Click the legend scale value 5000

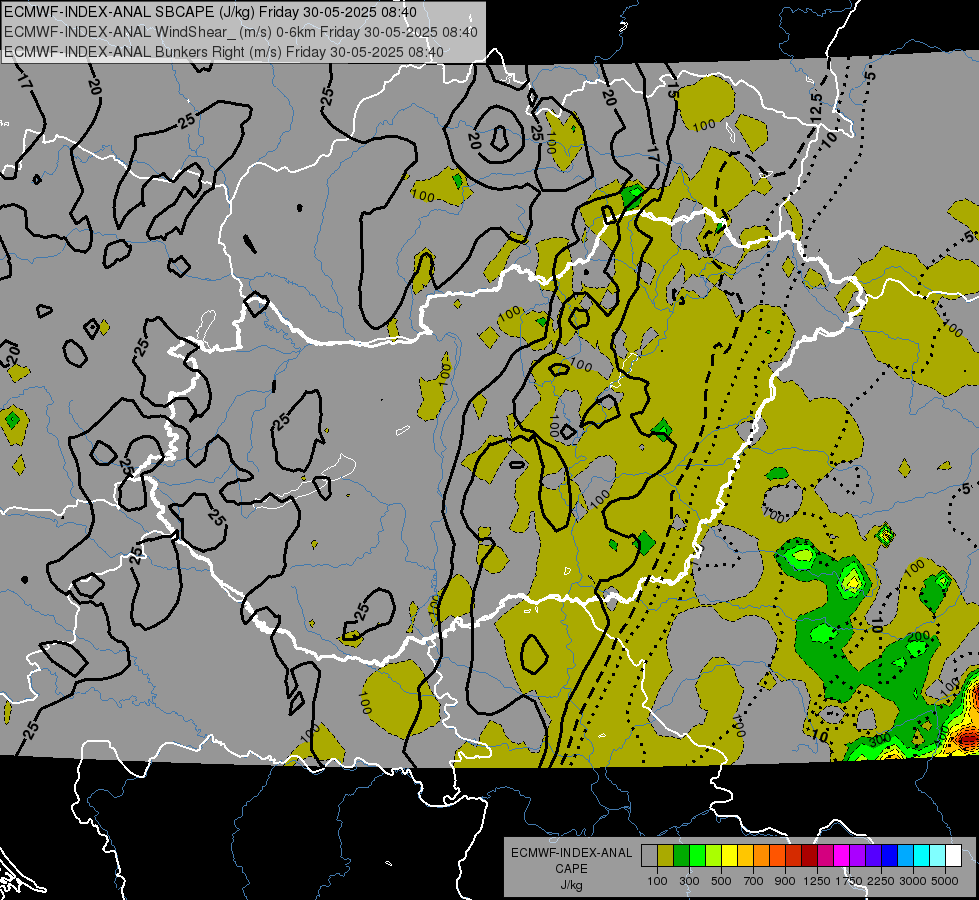click(x=945, y=881)
